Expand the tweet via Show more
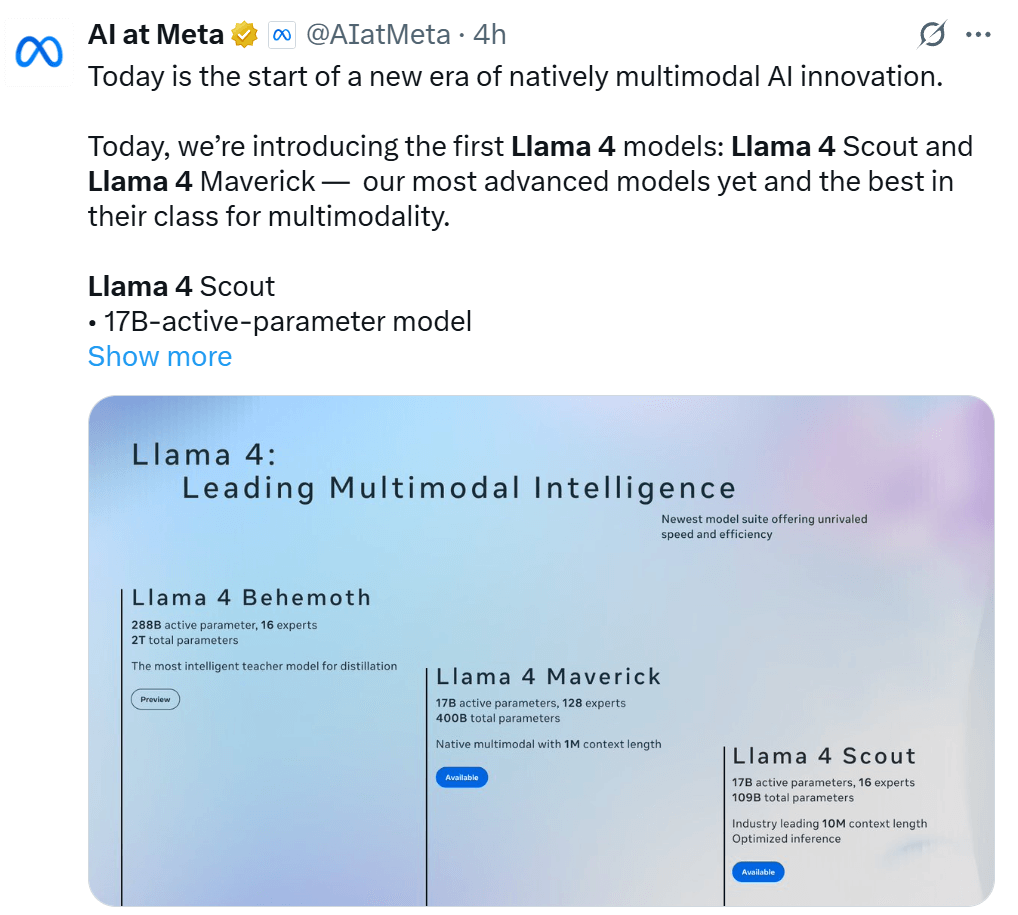Screen dimensions: 1018x915 pyautogui.click(x=159, y=356)
